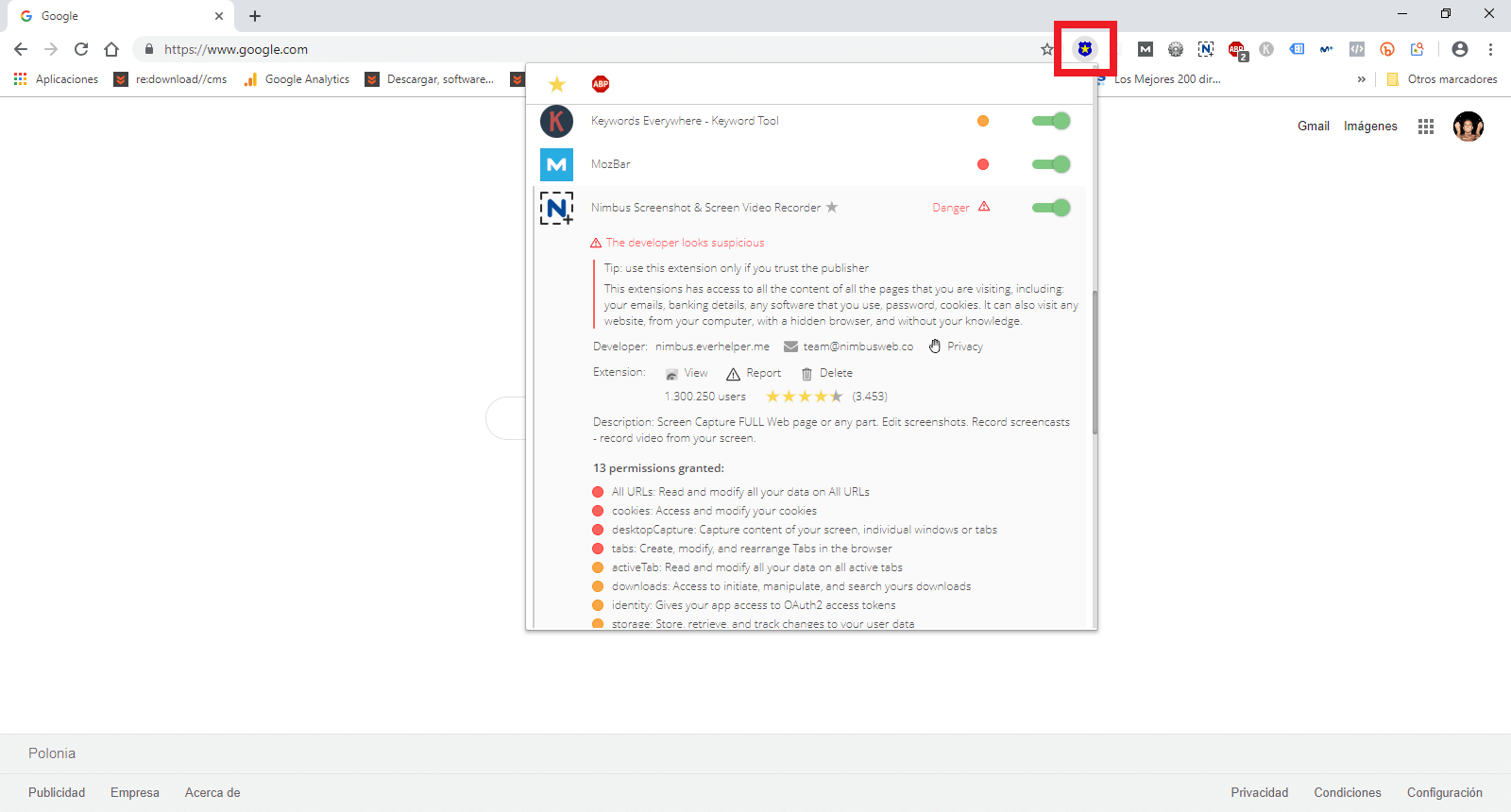The height and width of the screenshot is (812, 1511).
Task: Click the image search extension icon
Action: tap(1418, 49)
